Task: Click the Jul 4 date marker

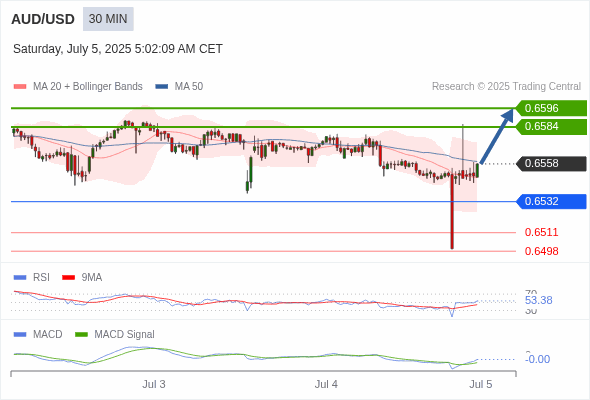Action: point(326,384)
